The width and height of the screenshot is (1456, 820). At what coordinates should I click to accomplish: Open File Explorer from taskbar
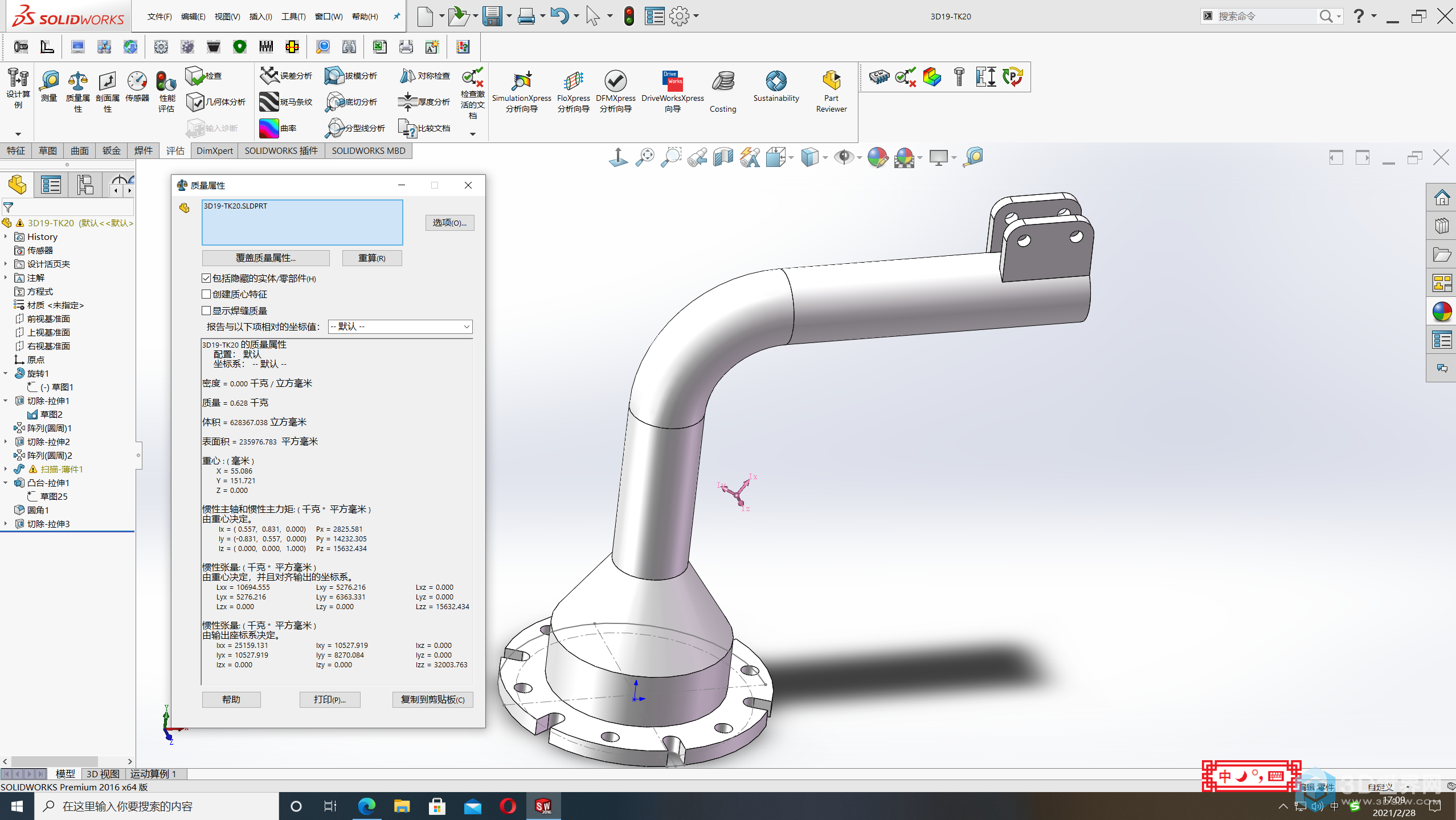(x=402, y=806)
